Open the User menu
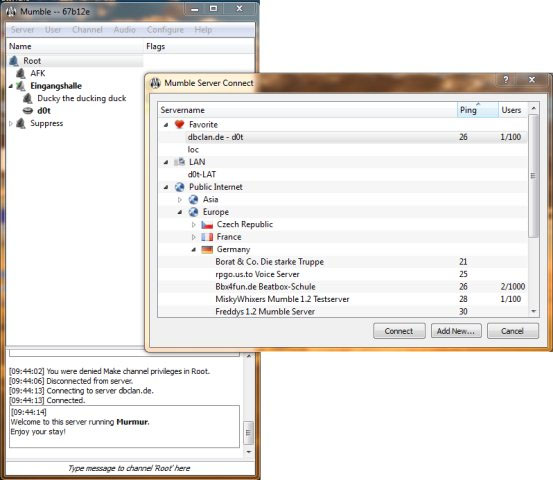553x480 pixels. [x=53, y=30]
